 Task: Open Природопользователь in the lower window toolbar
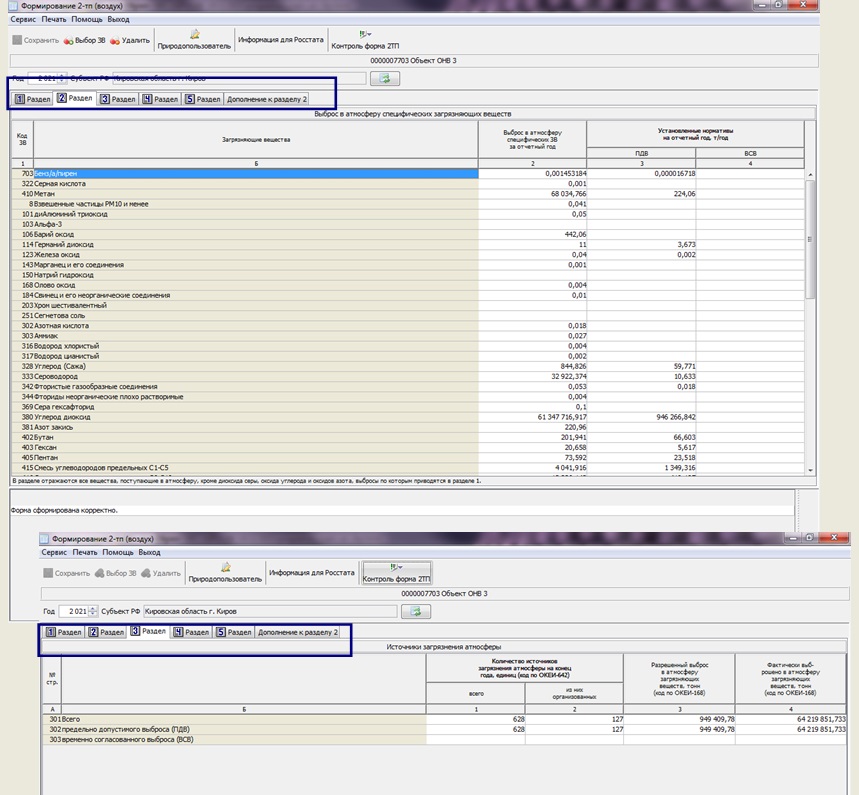(225, 572)
